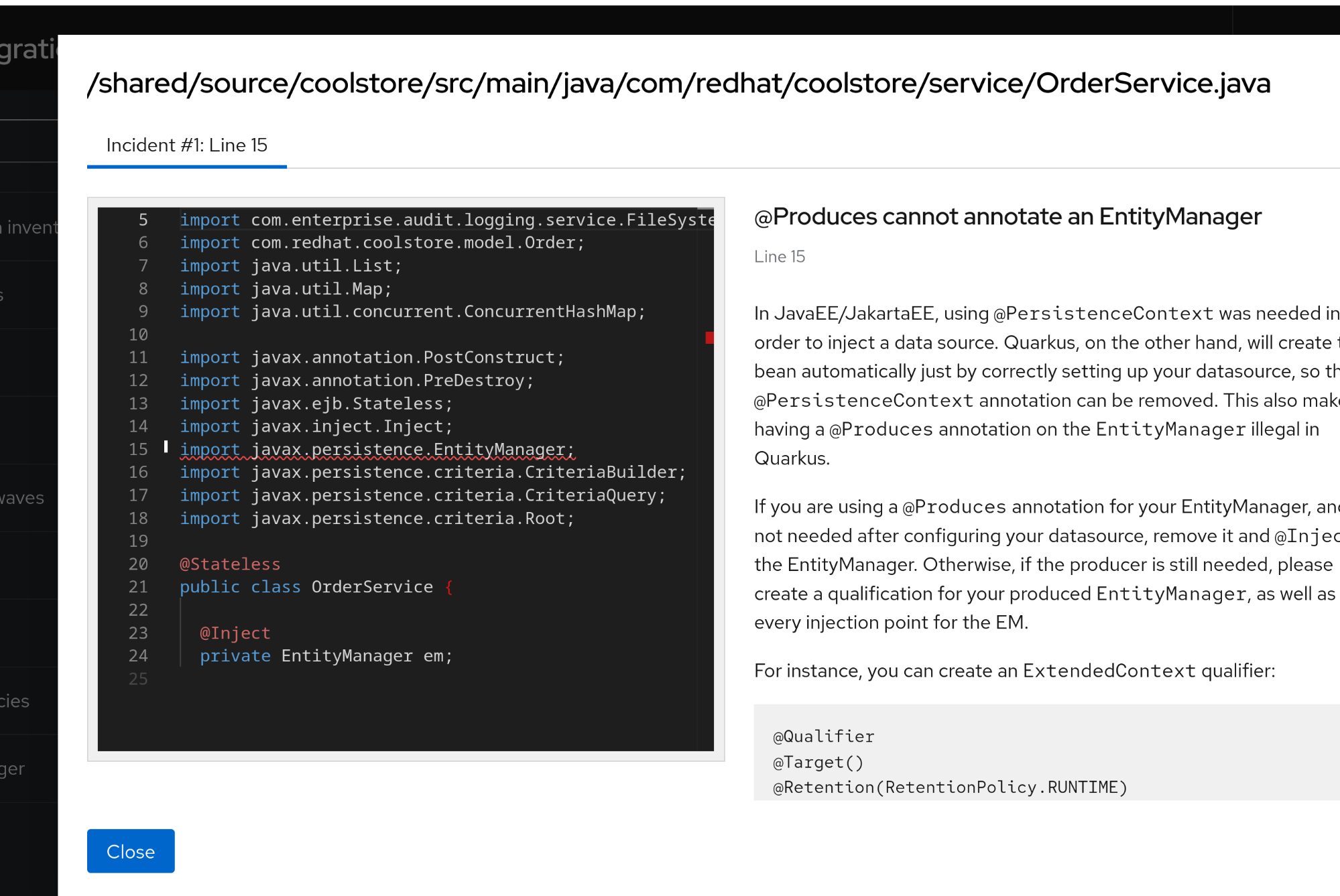Screen dimensions: 1340x896
Task: Click the white glyph margin marker beside line 15
Action: pos(166,447)
